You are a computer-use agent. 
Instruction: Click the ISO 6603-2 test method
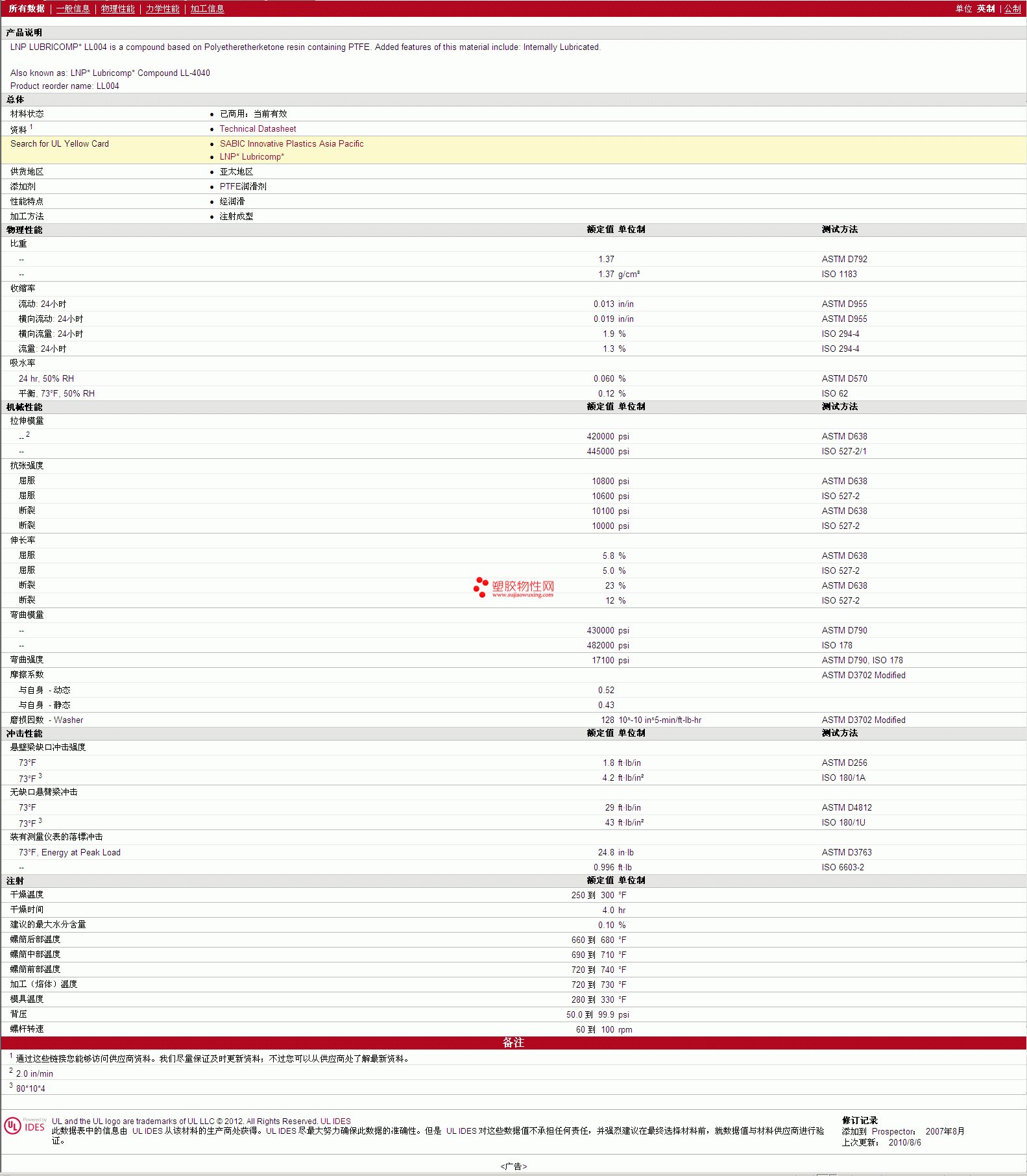(x=843, y=868)
